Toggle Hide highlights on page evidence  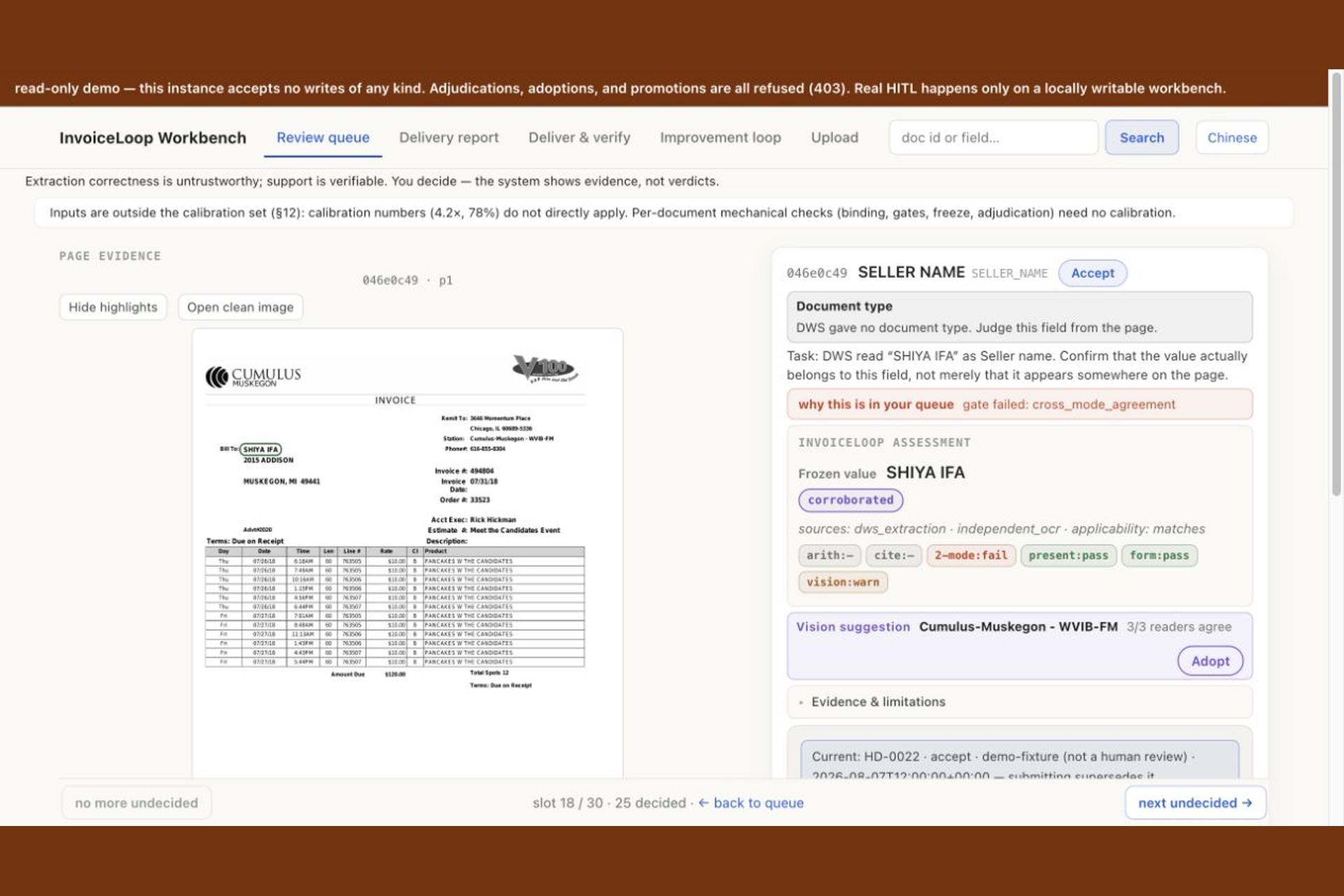click(113, 307)
